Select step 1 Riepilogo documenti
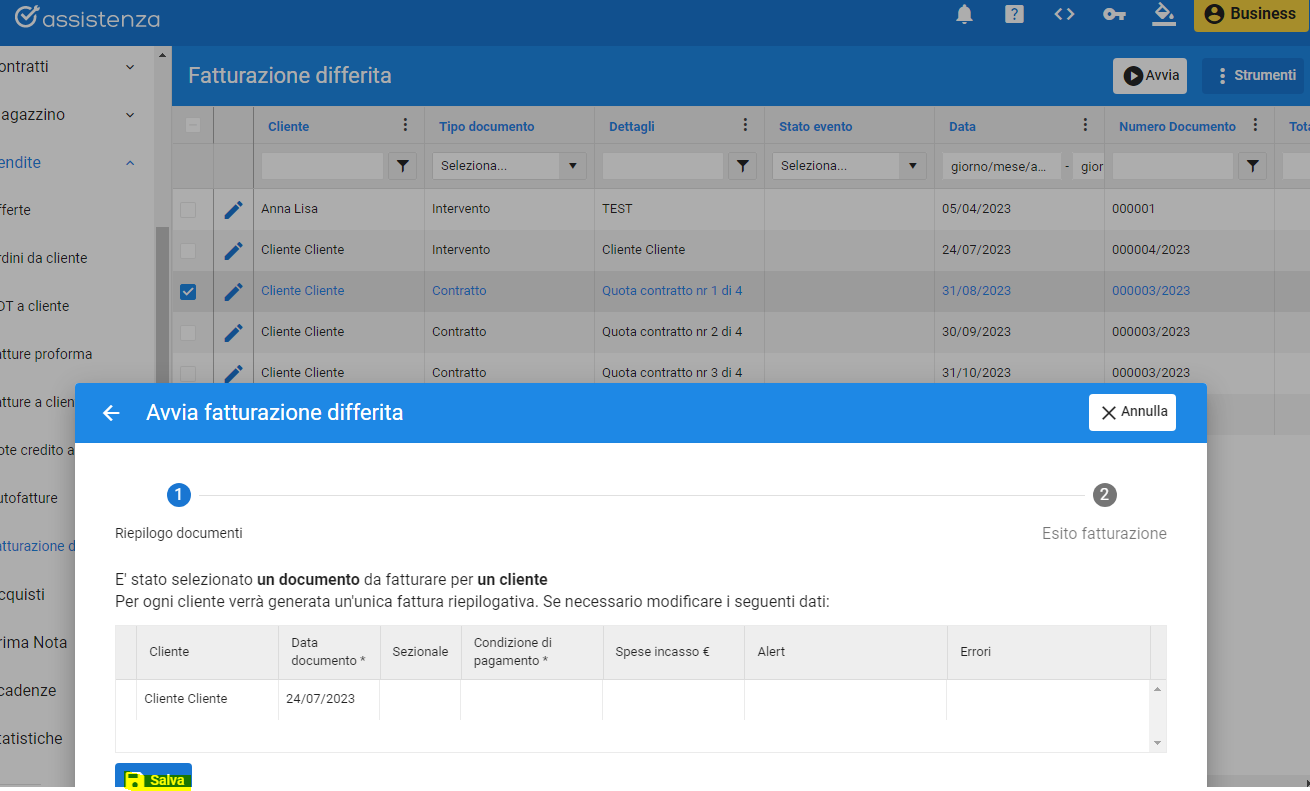This screenshot has height=791, width=1310. coord(178,495)
